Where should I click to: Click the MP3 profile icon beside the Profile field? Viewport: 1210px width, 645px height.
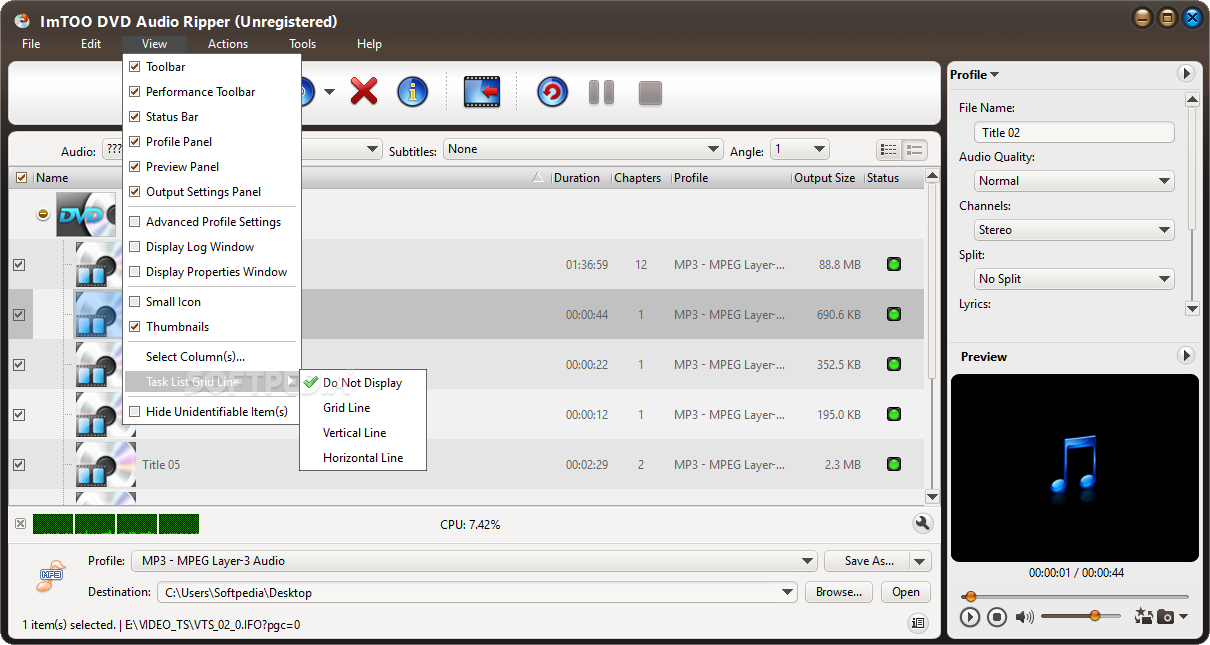(51, 574)
